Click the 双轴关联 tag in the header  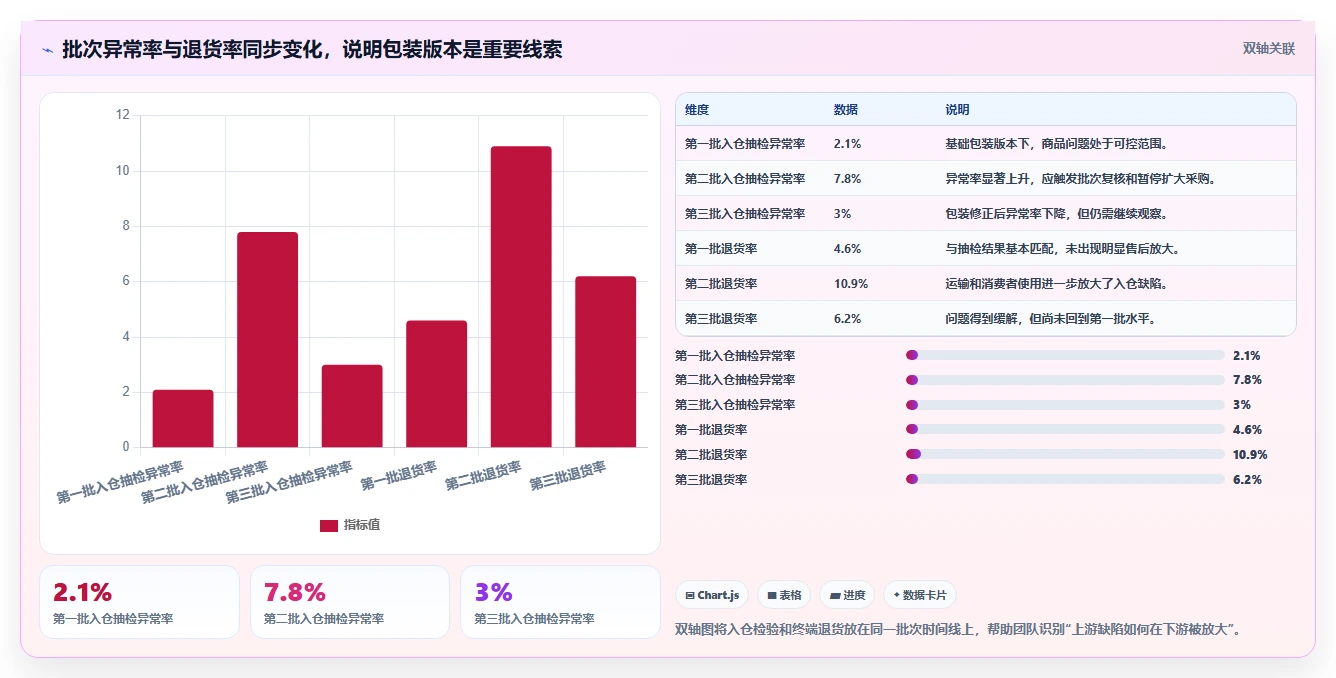[1269, 49]
